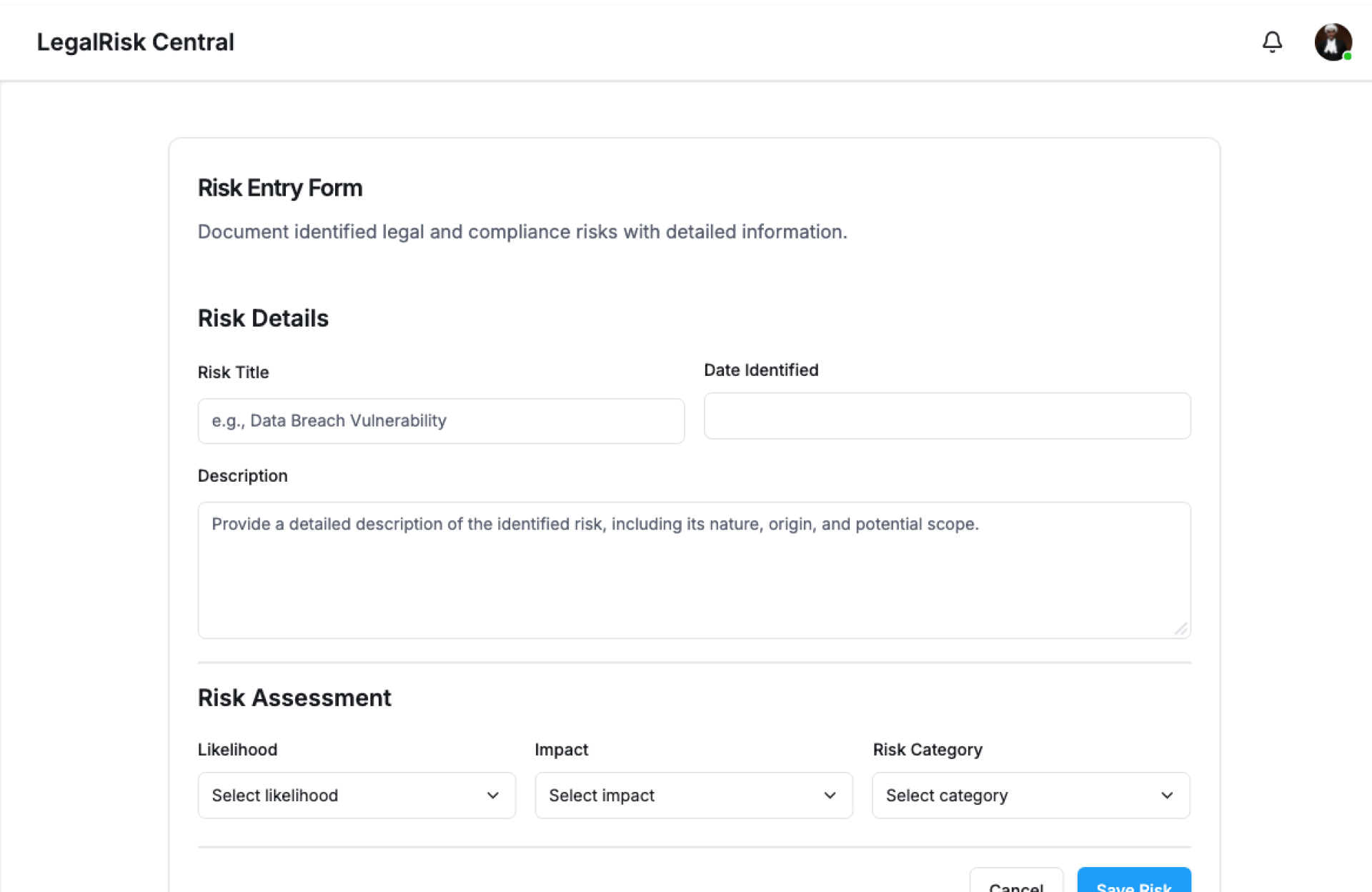Click the Date Identified input box

947,416
